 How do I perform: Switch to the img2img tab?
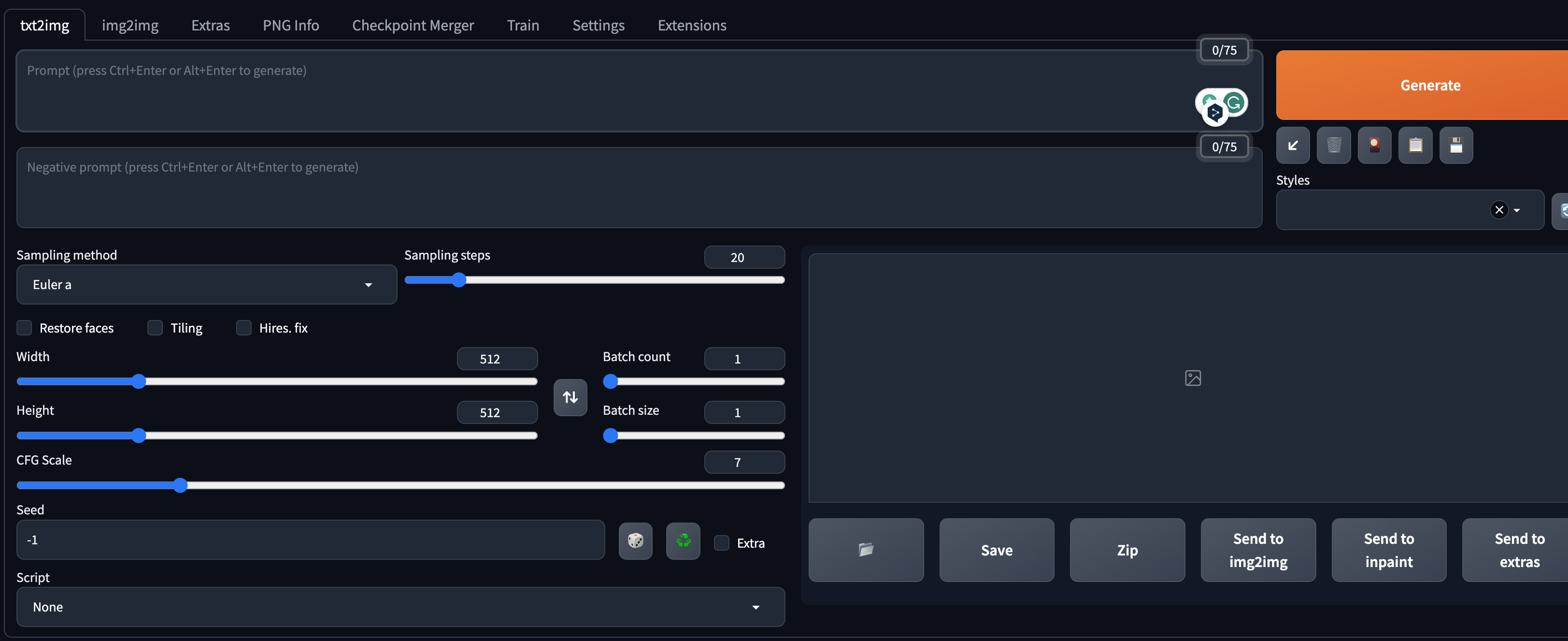[x=129, y=25]
